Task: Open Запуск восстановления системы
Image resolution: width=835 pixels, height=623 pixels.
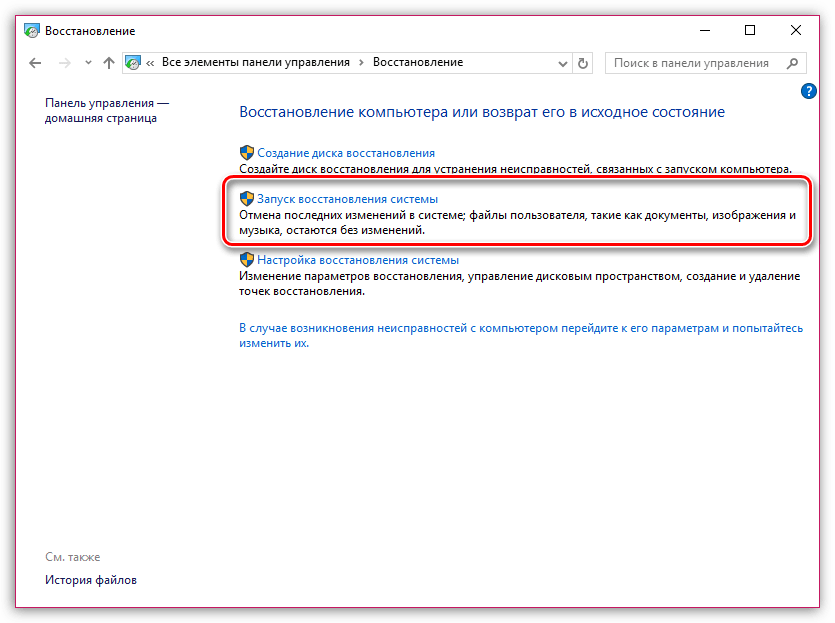Action: coord(347,200)
